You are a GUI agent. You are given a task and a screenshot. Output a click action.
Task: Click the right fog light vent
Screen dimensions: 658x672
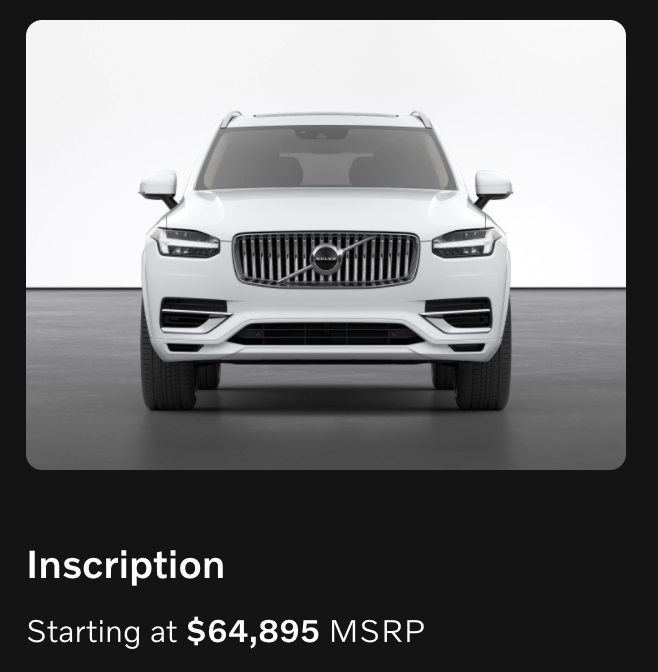(x=458, y=315)
